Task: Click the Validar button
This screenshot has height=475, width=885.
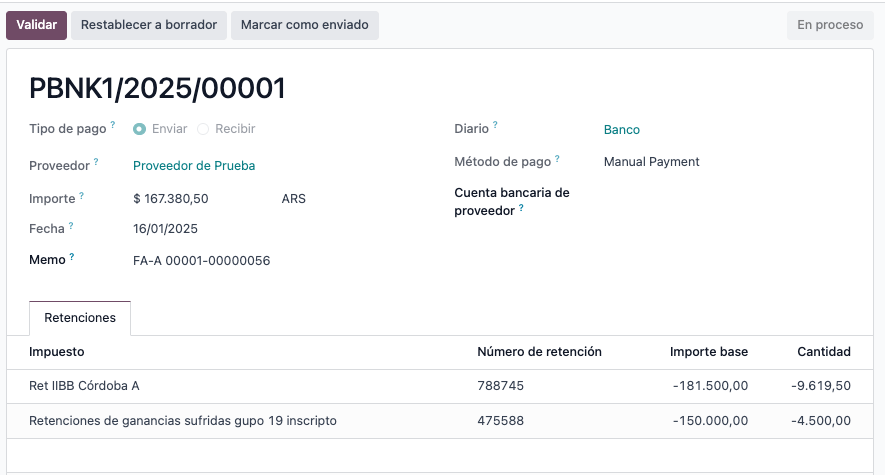Action: pos(37,25)
